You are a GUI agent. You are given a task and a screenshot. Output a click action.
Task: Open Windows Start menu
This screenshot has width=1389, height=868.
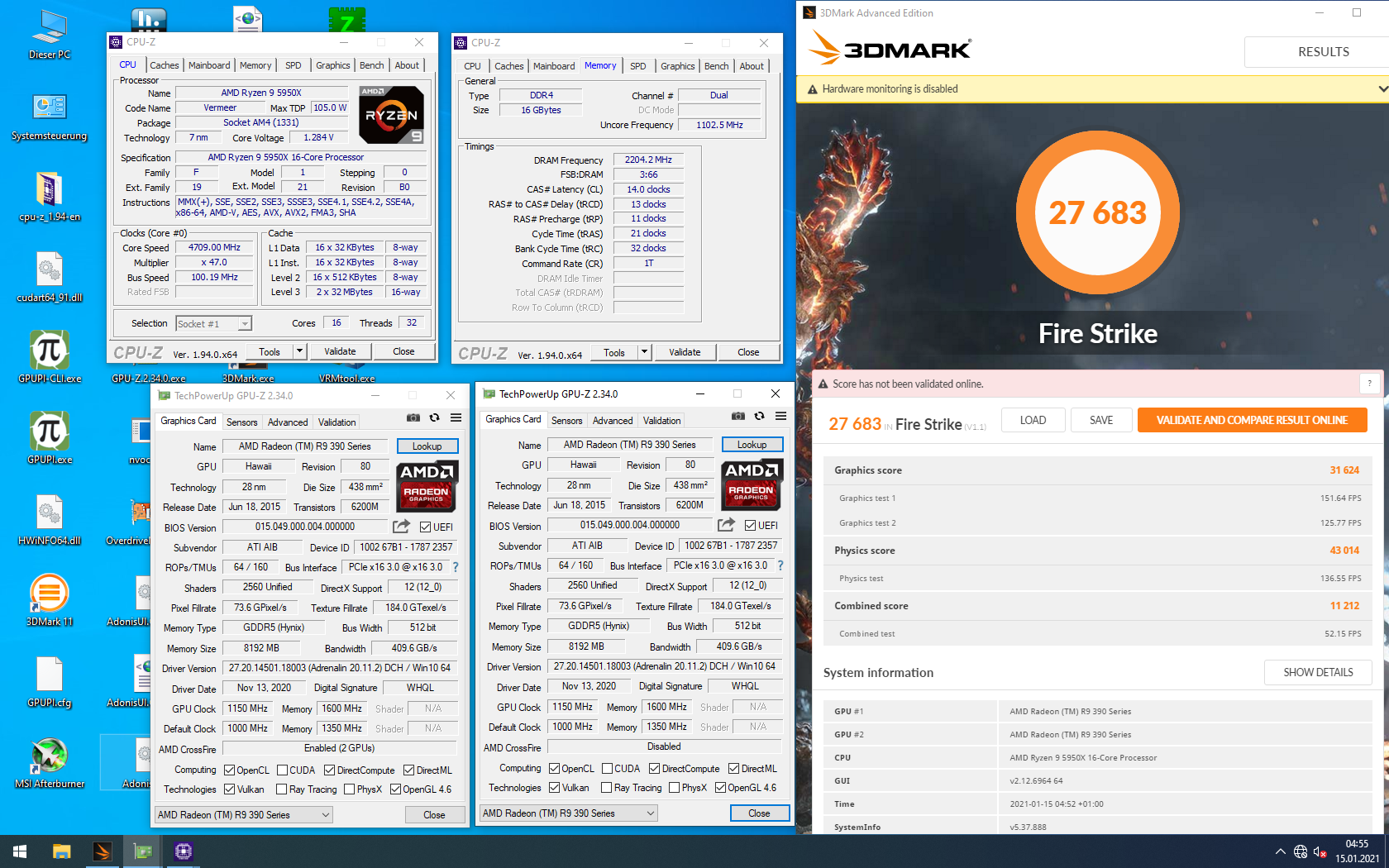point(20,851)
